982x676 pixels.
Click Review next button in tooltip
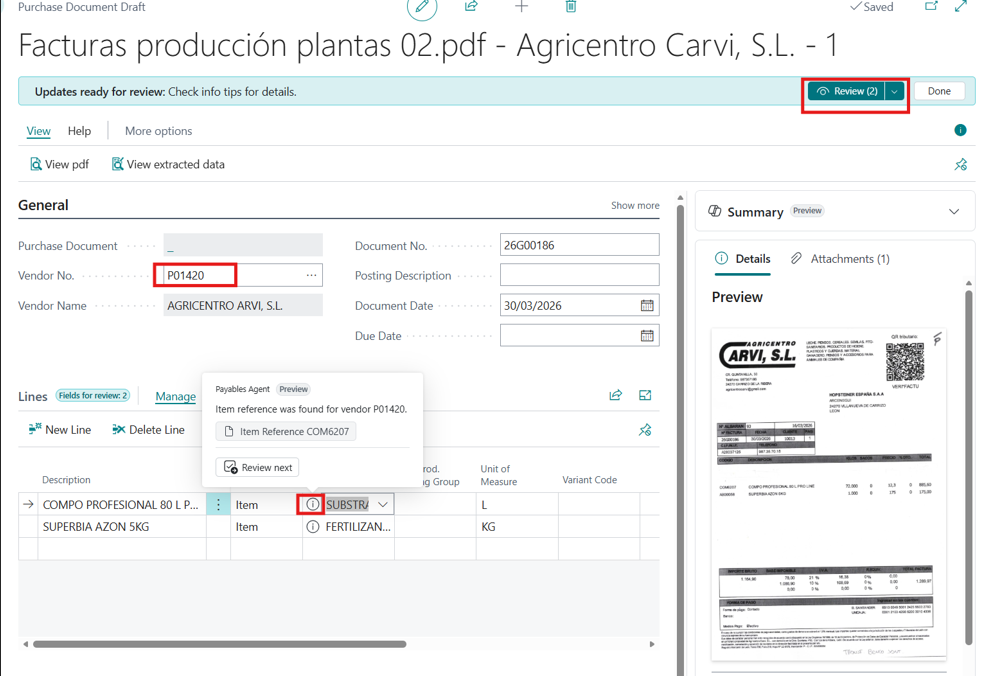(x=257, y=467)
